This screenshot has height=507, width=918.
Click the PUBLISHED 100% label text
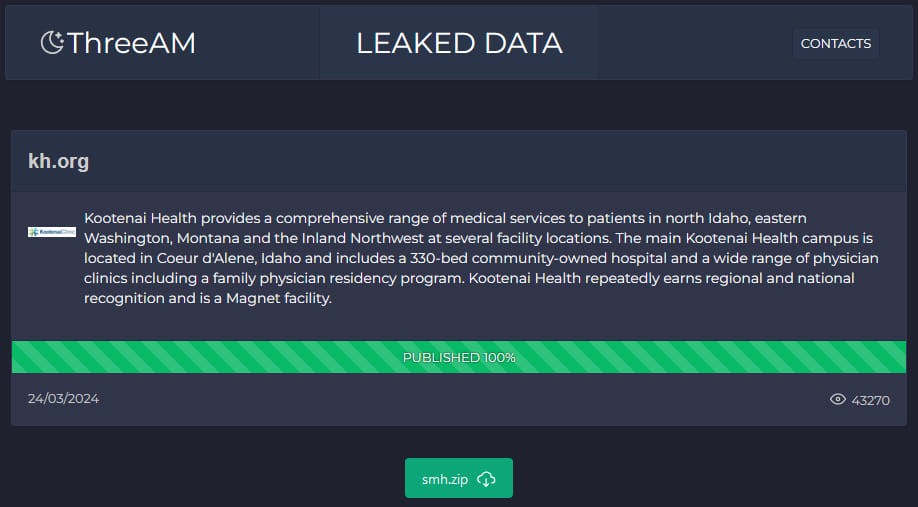point(459,357)
